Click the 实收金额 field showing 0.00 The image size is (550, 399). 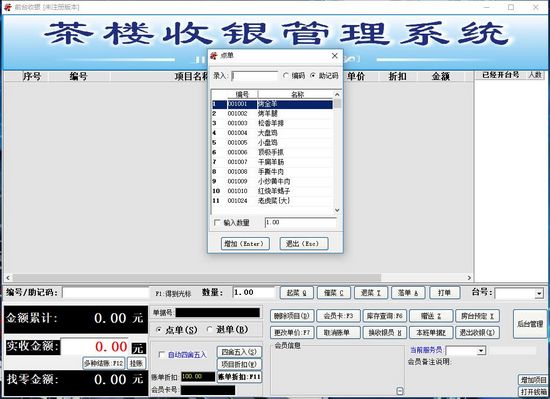pos(96,347)
